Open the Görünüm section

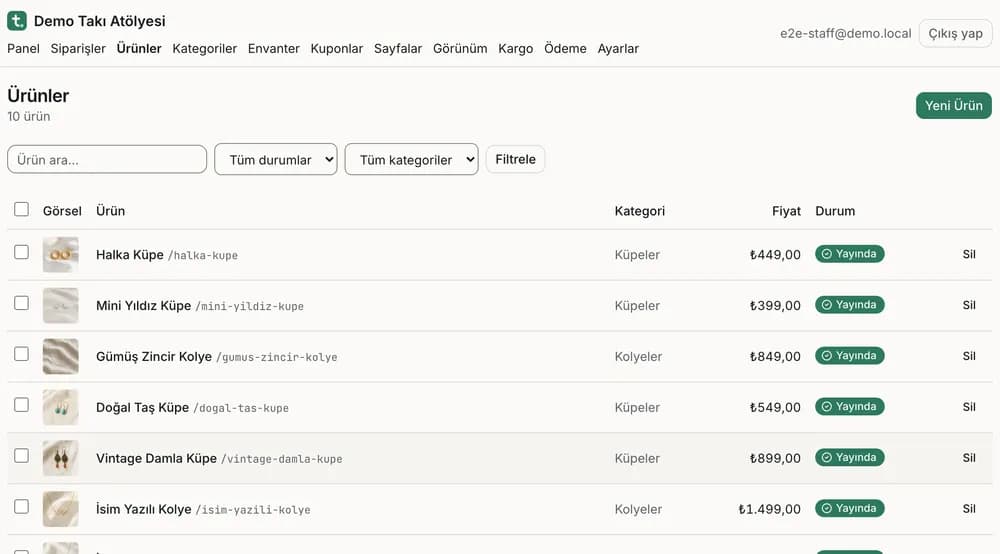(460, 48)
